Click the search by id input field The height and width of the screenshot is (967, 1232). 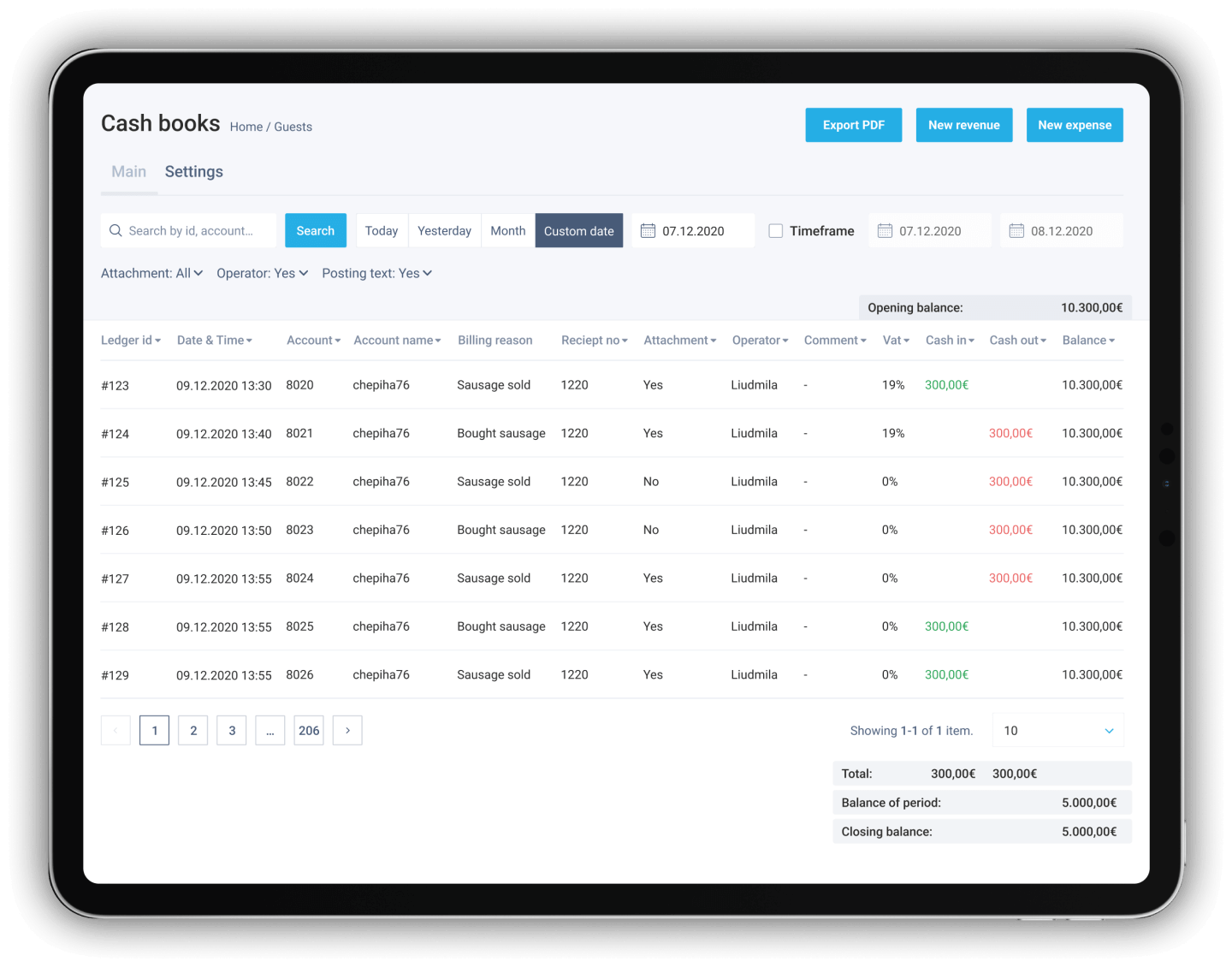click(197, 231)
